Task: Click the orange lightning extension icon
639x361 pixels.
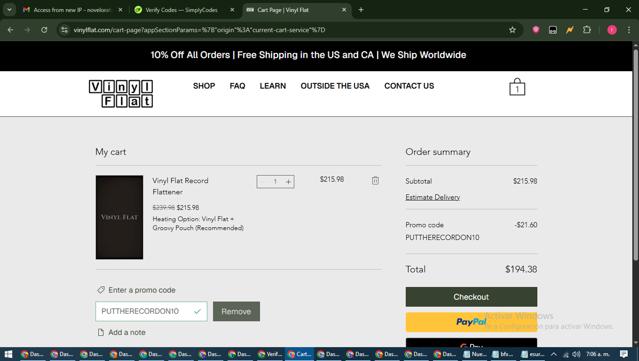Action: [x=570, y=30]
